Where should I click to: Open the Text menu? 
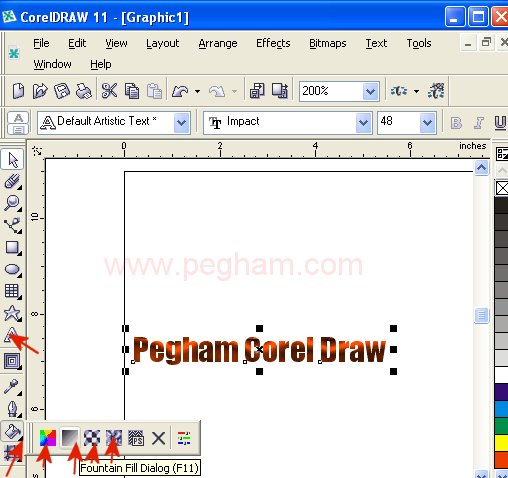tap(376, 43)
